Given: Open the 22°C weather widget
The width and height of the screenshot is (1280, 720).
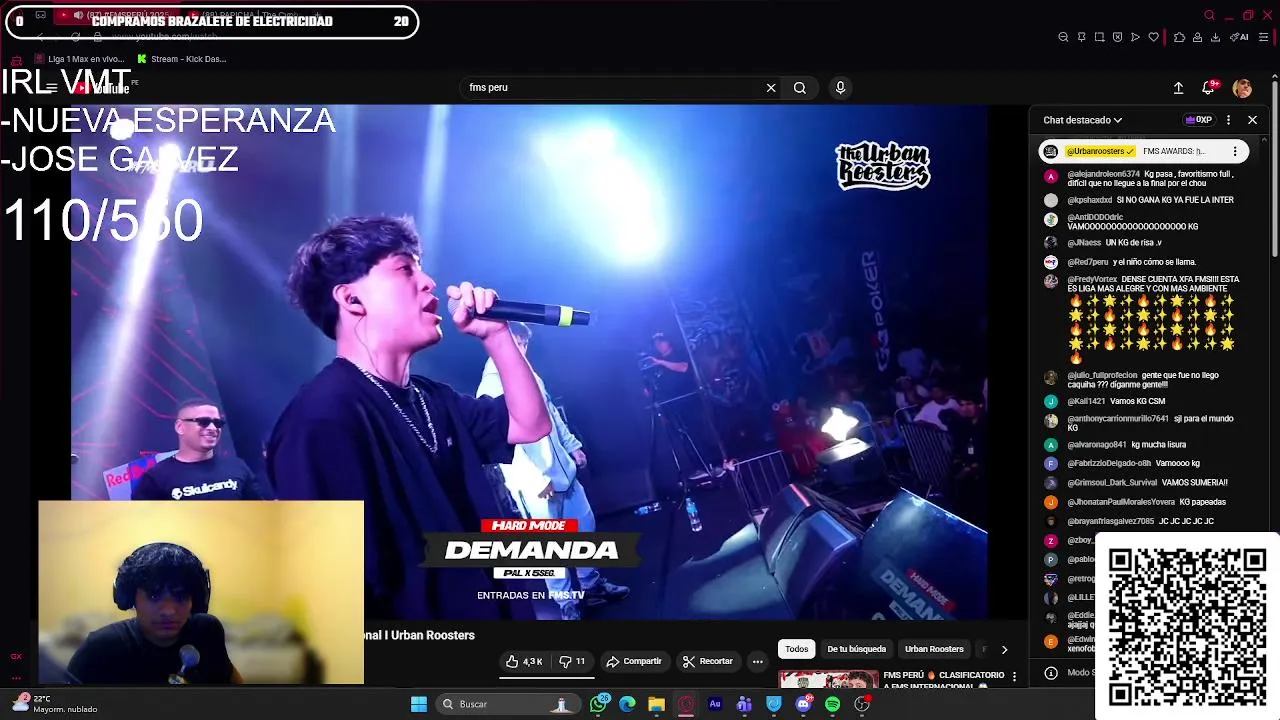Looking at the screenshot, I should (x=55, y=704).
